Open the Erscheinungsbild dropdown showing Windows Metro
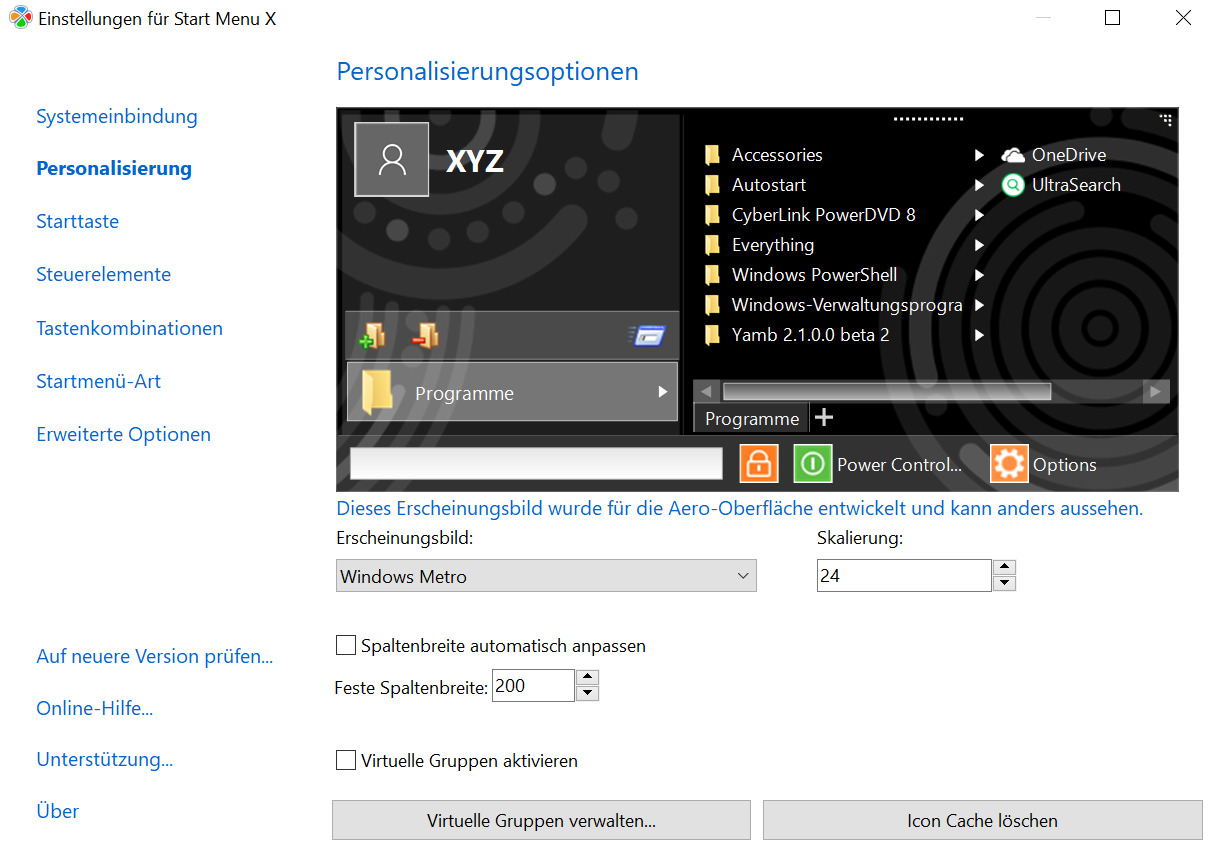The image size is (1212, 863). click(x=546, y=576)
